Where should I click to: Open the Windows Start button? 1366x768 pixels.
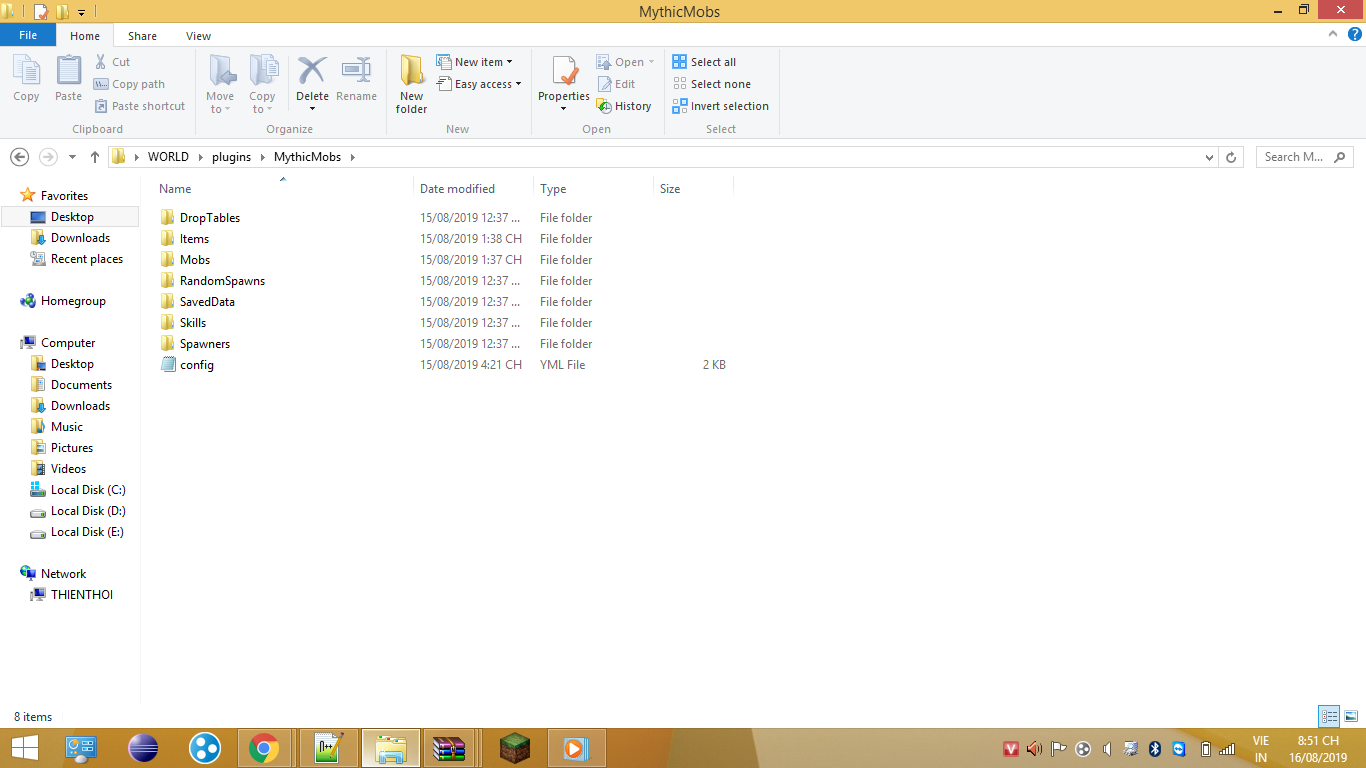point(25,748)
